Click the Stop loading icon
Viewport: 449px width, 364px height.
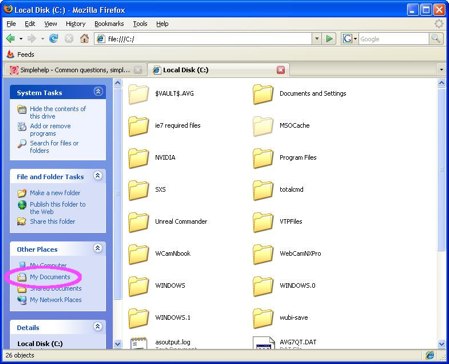[x=69, y=39]
